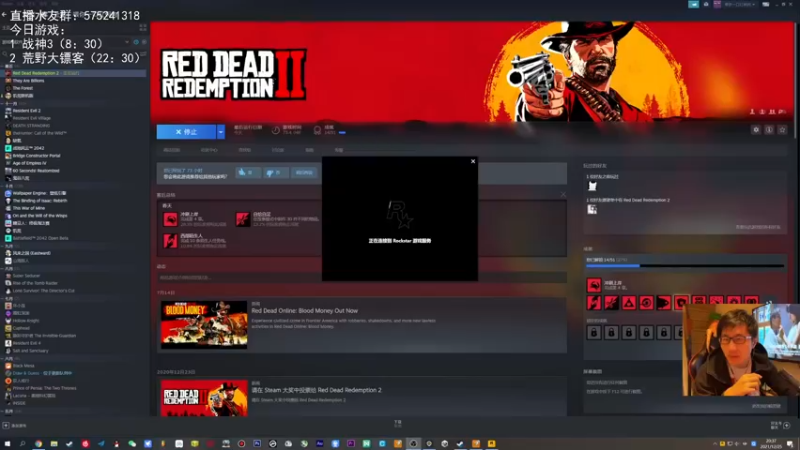Viewport: 800px width, 450px height.
Task: Click the favorite star icon
Action: coord(782,130)
